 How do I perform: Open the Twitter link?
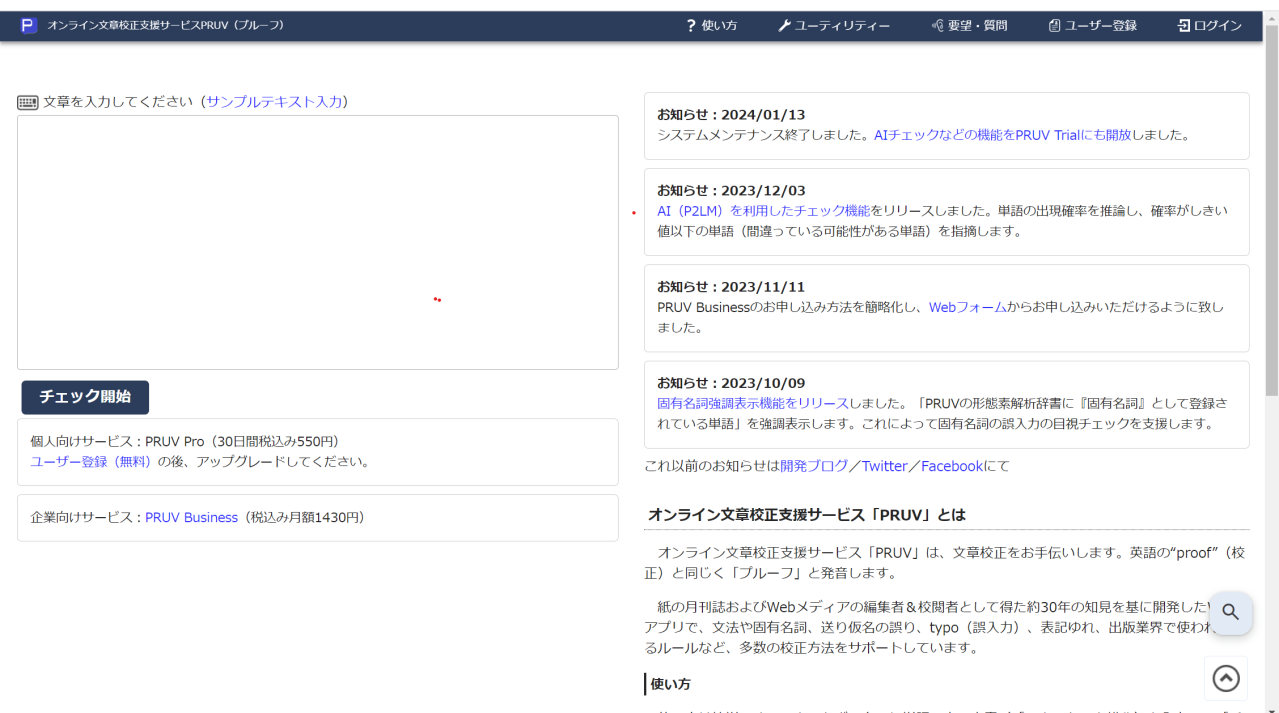click(x=885, y=466)
